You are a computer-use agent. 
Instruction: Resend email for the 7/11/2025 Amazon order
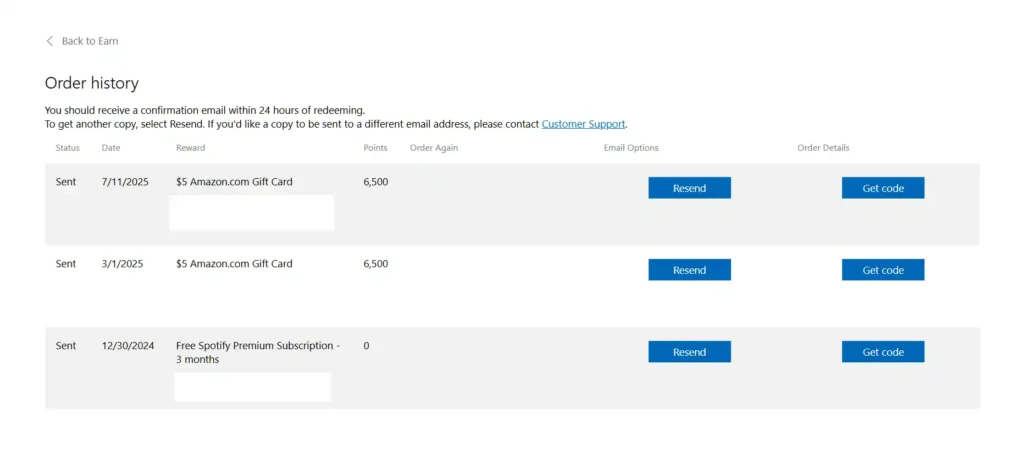pos(689,188)
